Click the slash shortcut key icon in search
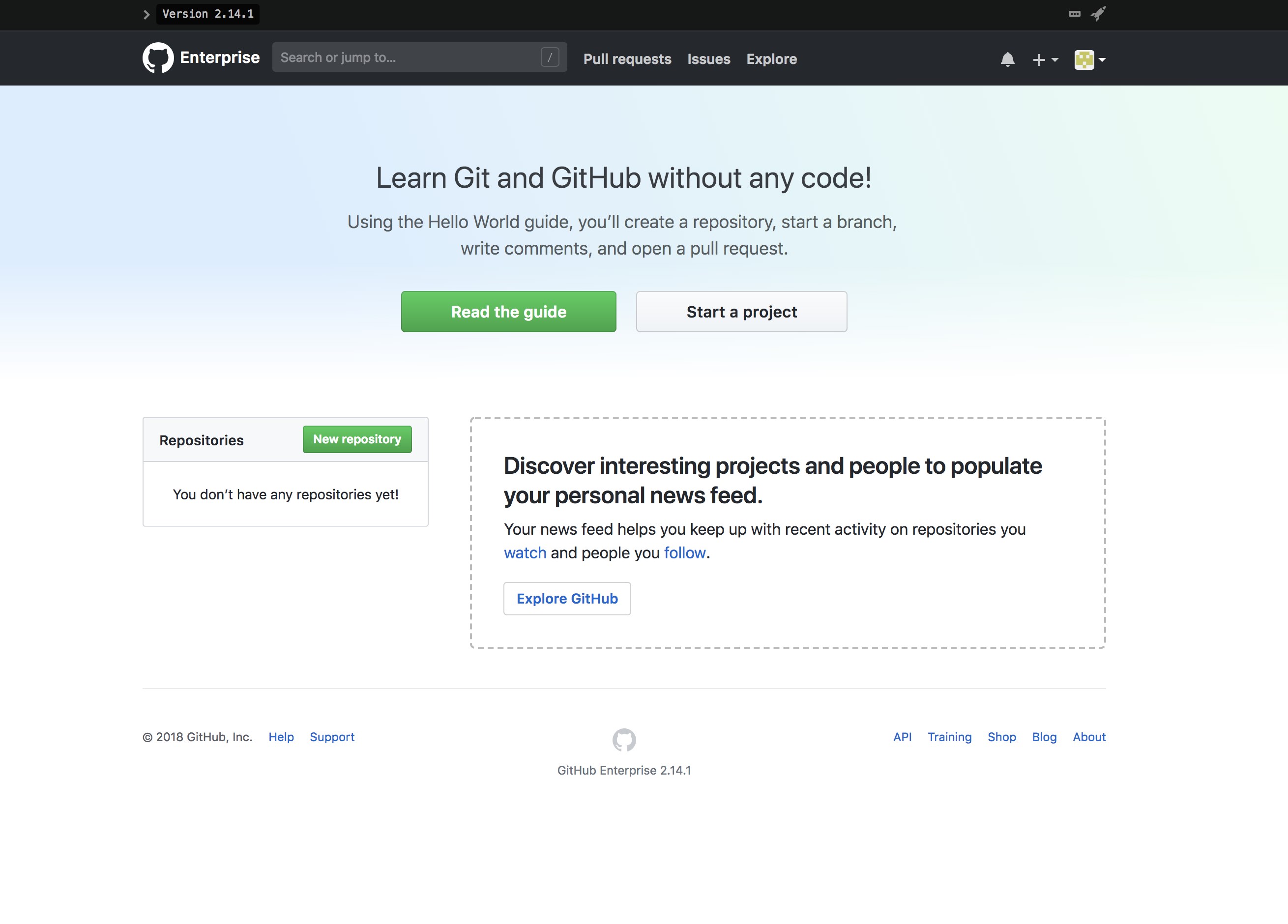This screenshot has height=924, width=1288. [549, 58]
